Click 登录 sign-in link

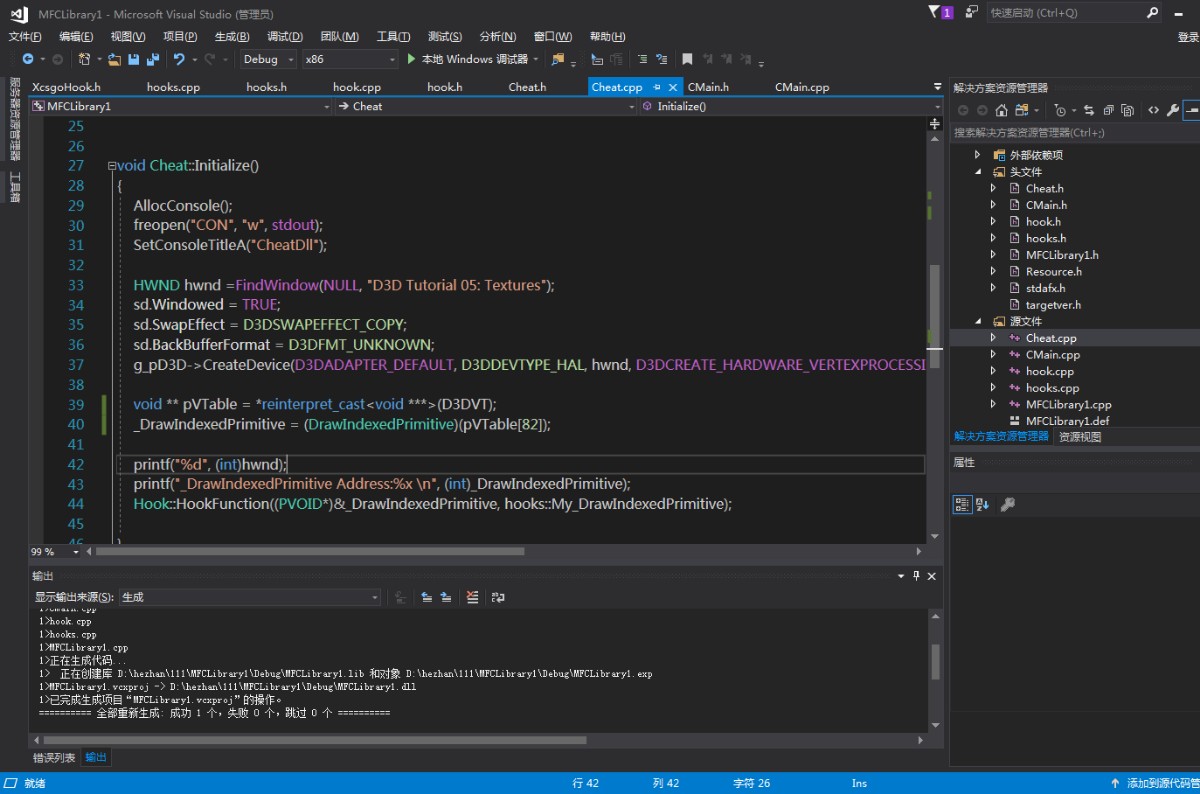[1188, 37]
